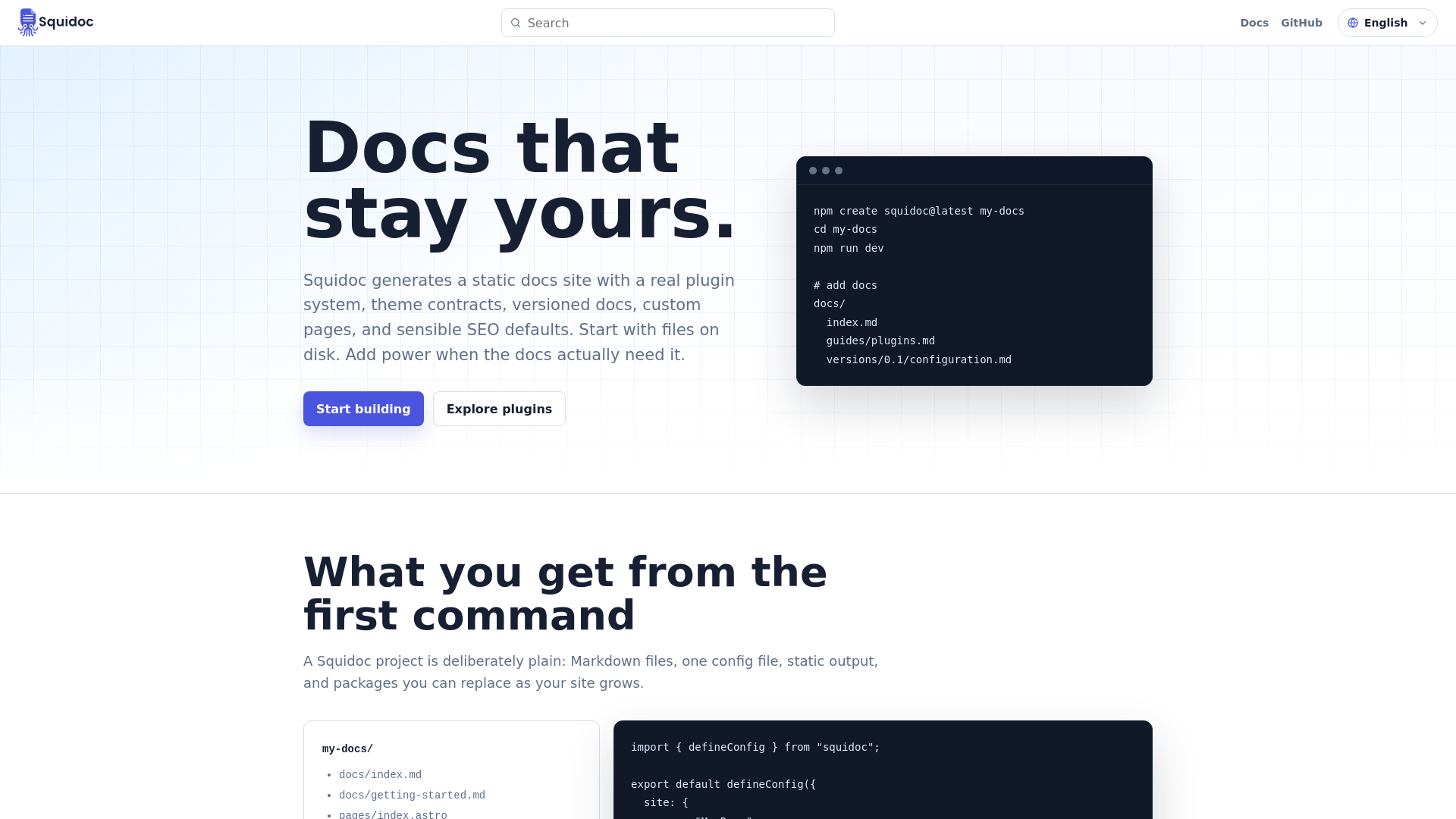Open the Docs navigation link
Image resolution: width=1456 pixels, height=819 pixels.
[1254, 23]
